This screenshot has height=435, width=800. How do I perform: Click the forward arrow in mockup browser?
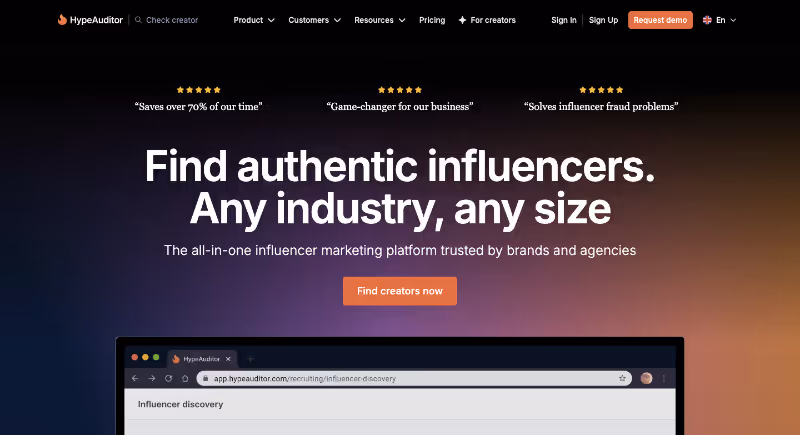[x=152, y=378]
